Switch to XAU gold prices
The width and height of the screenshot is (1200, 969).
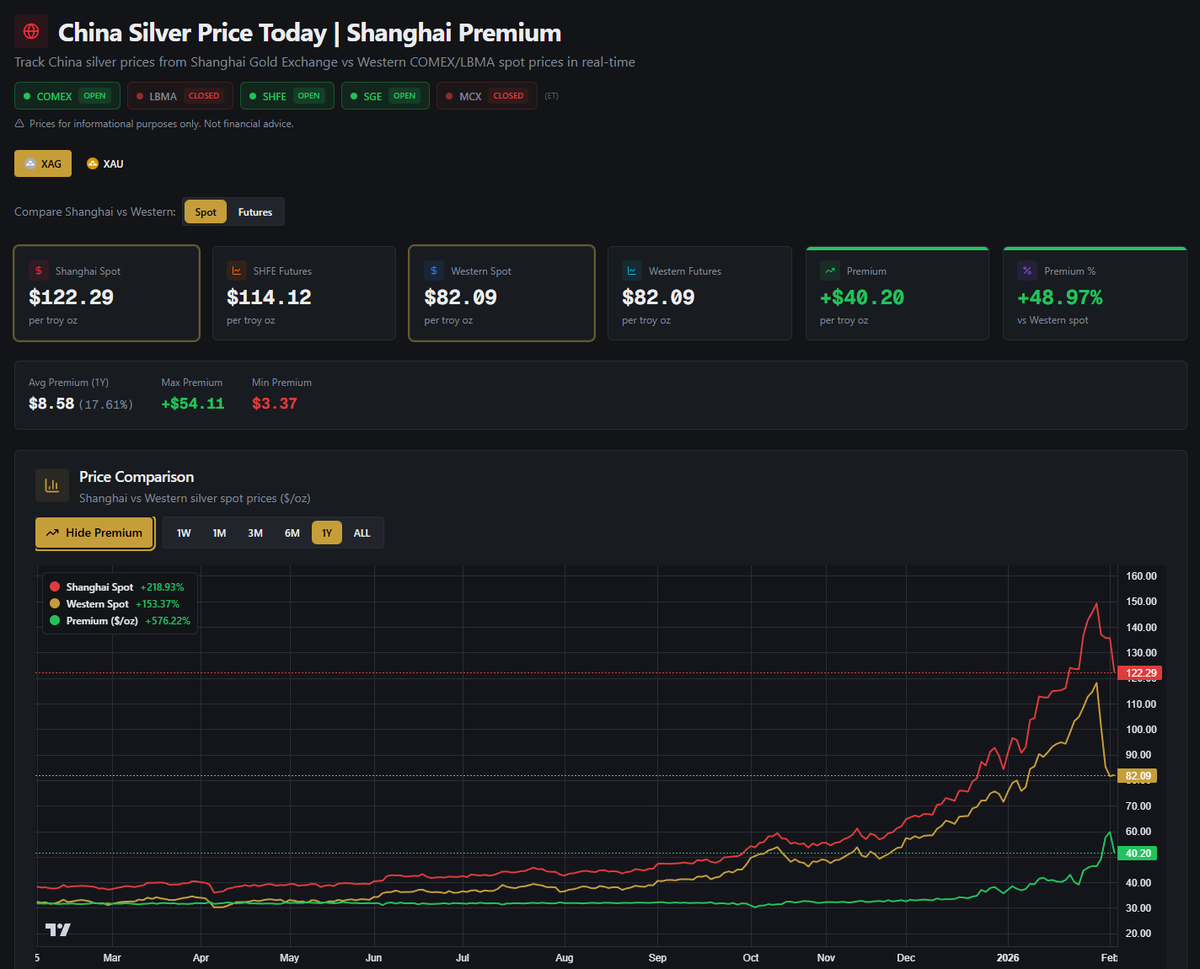(105, 163)
